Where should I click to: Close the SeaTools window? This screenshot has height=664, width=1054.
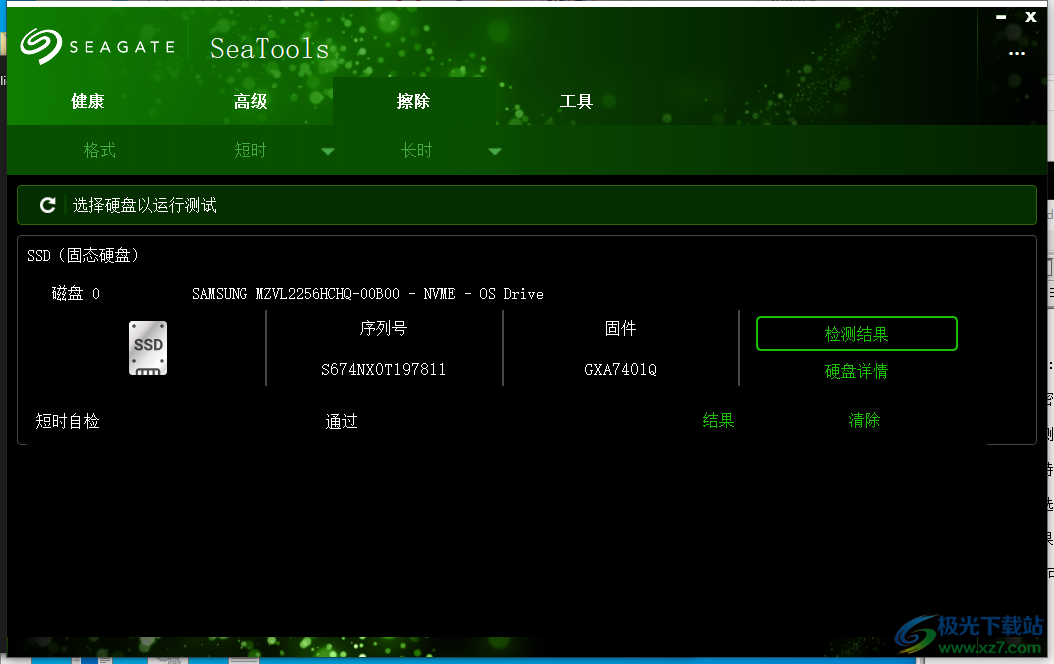click(1030, 17)
